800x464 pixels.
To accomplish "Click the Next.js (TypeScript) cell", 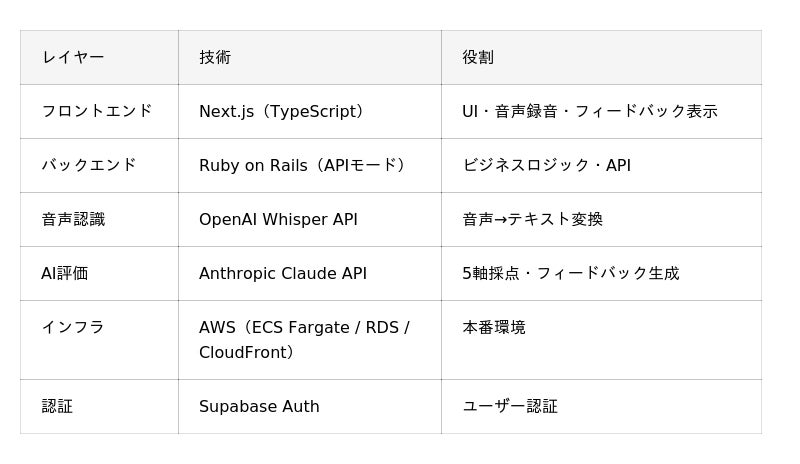I will click(281, 112).
